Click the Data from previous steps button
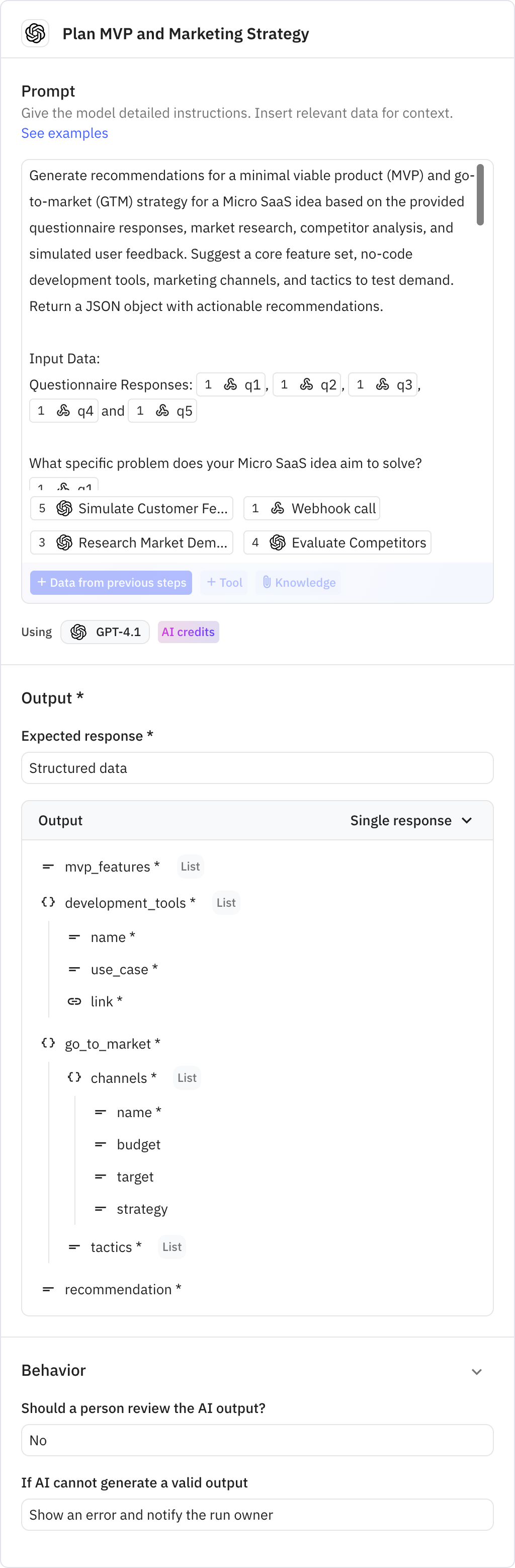 (x=111, y=582)
